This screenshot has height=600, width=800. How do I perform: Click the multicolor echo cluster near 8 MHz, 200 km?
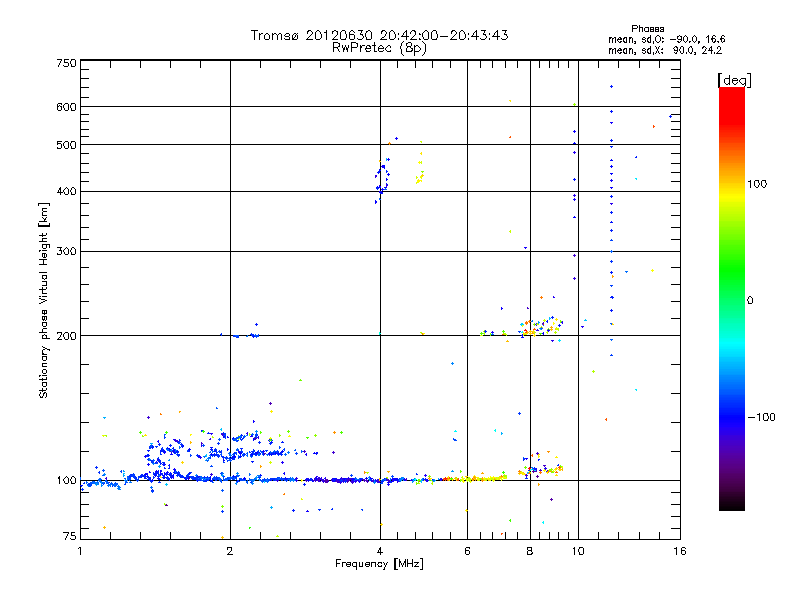coord(542,327)
